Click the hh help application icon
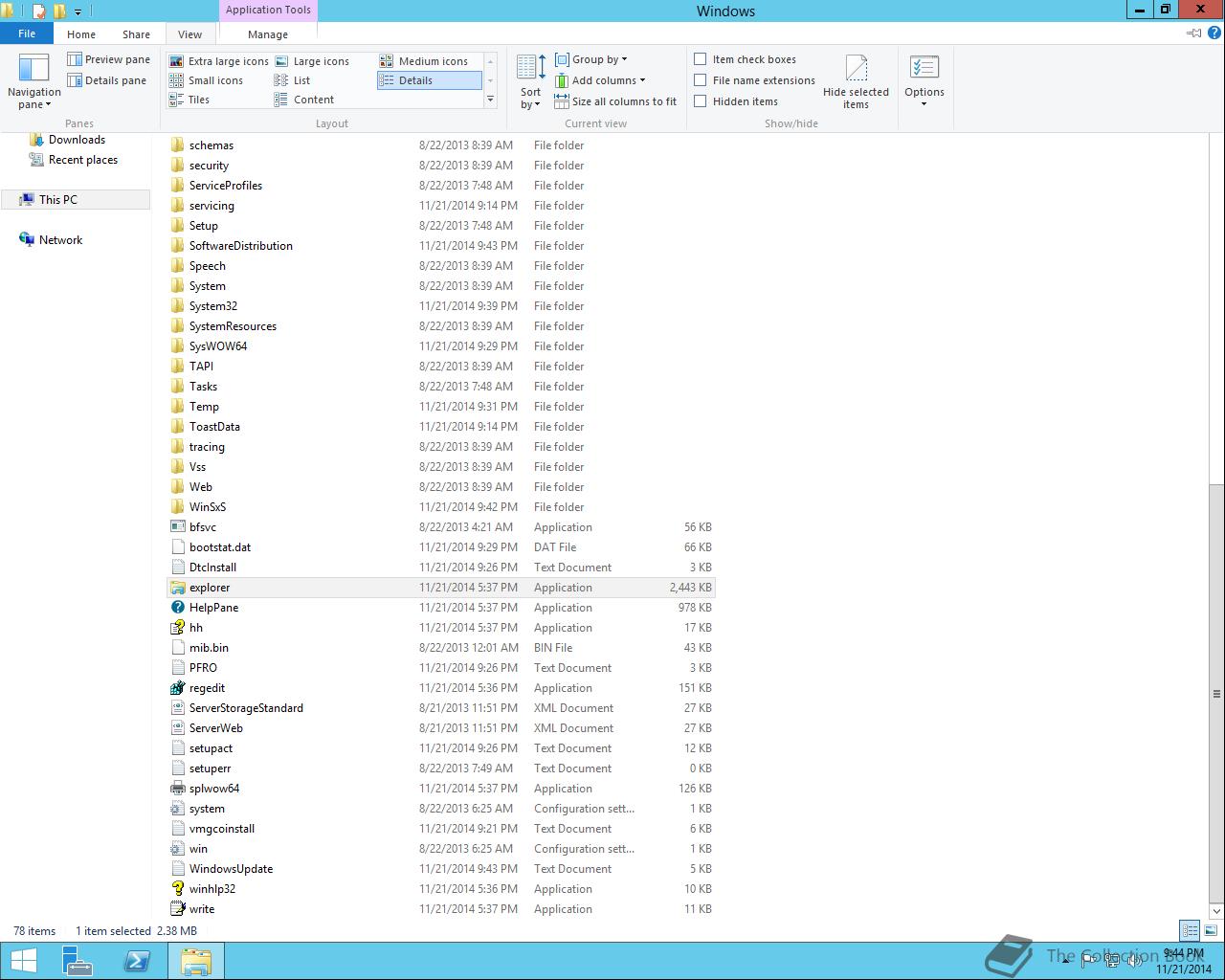This screenshot has width=1225, height=980. 177,628
